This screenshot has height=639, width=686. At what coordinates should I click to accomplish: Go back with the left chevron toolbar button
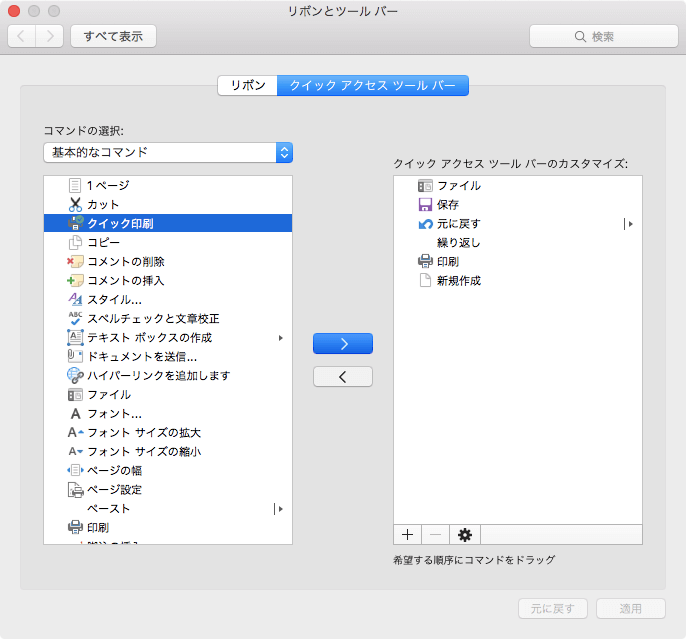point(21,36)
